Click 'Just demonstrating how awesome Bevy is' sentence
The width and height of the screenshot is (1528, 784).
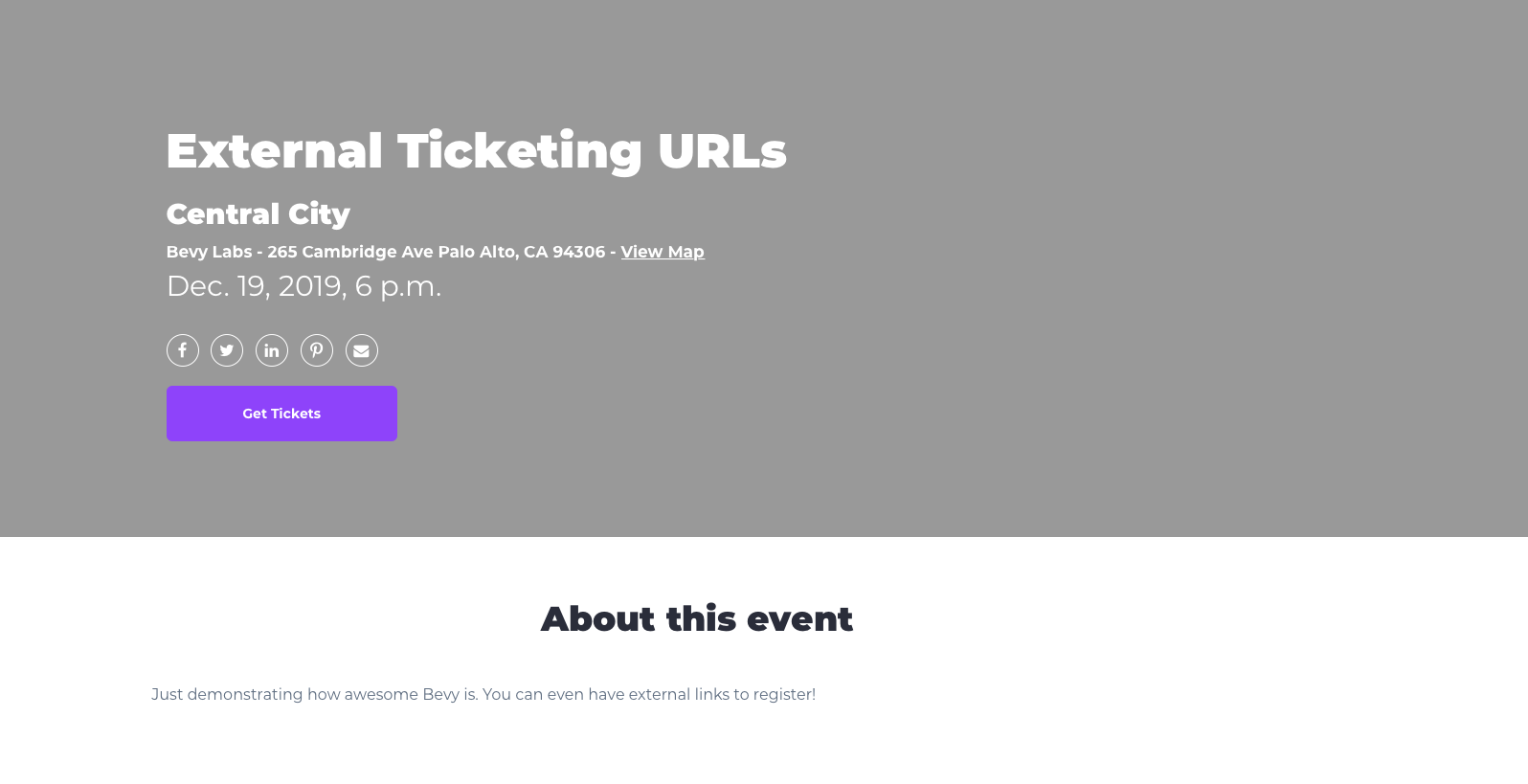[x=314, y=694]
